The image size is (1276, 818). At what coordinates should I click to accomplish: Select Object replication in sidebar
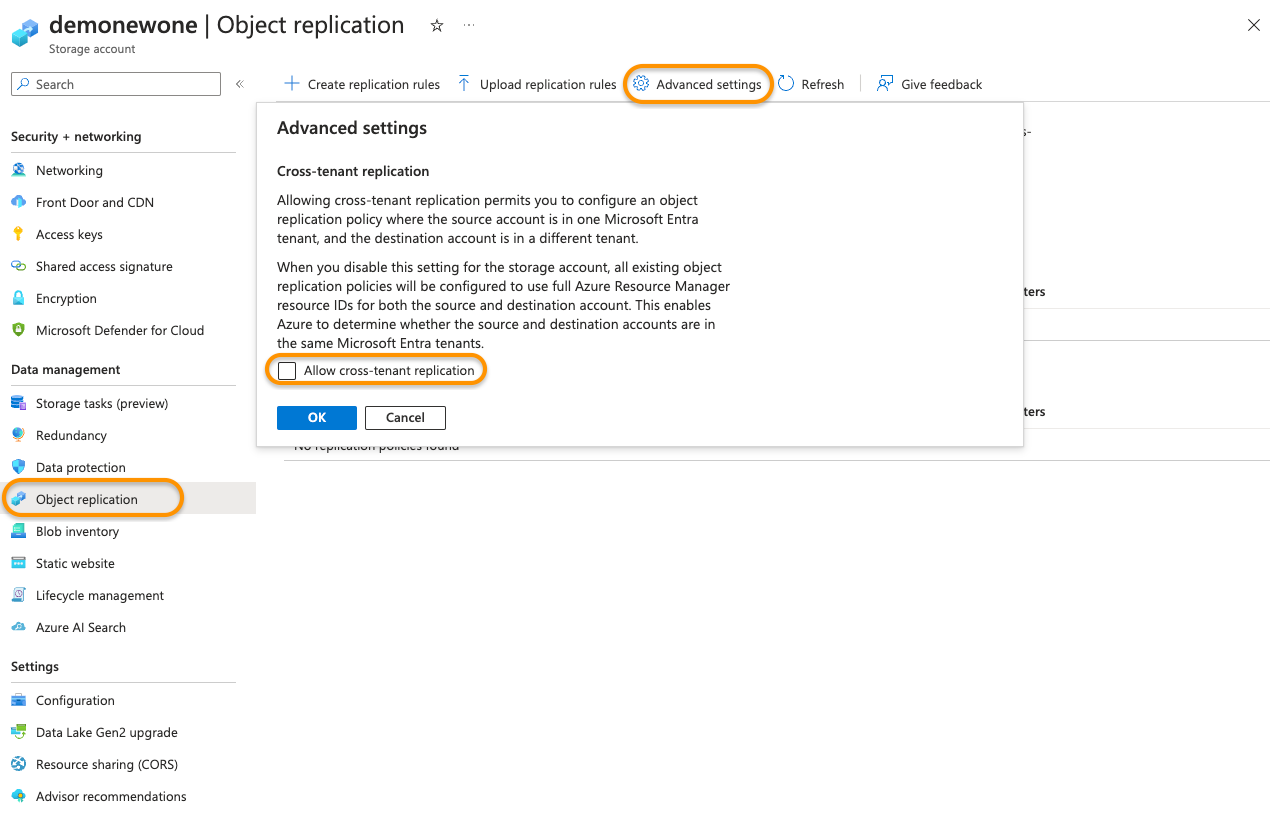[87, 500]
